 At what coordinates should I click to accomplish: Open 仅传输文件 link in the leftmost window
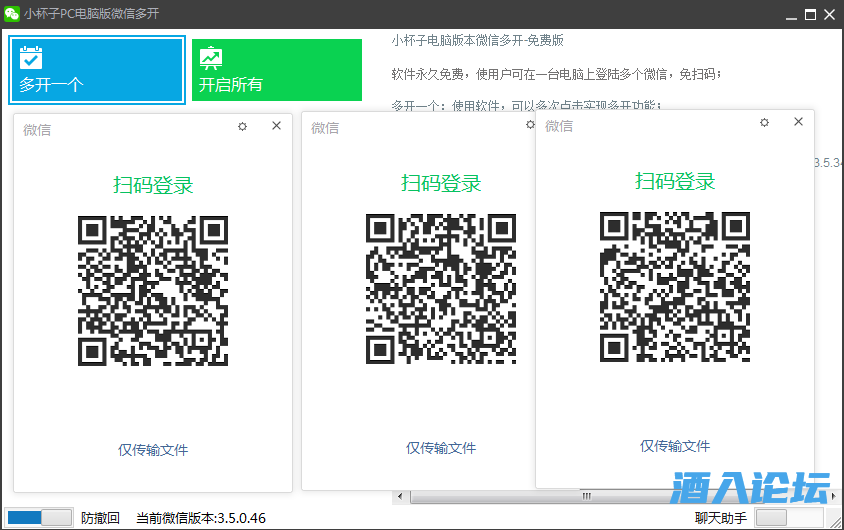tap(153, 450)
